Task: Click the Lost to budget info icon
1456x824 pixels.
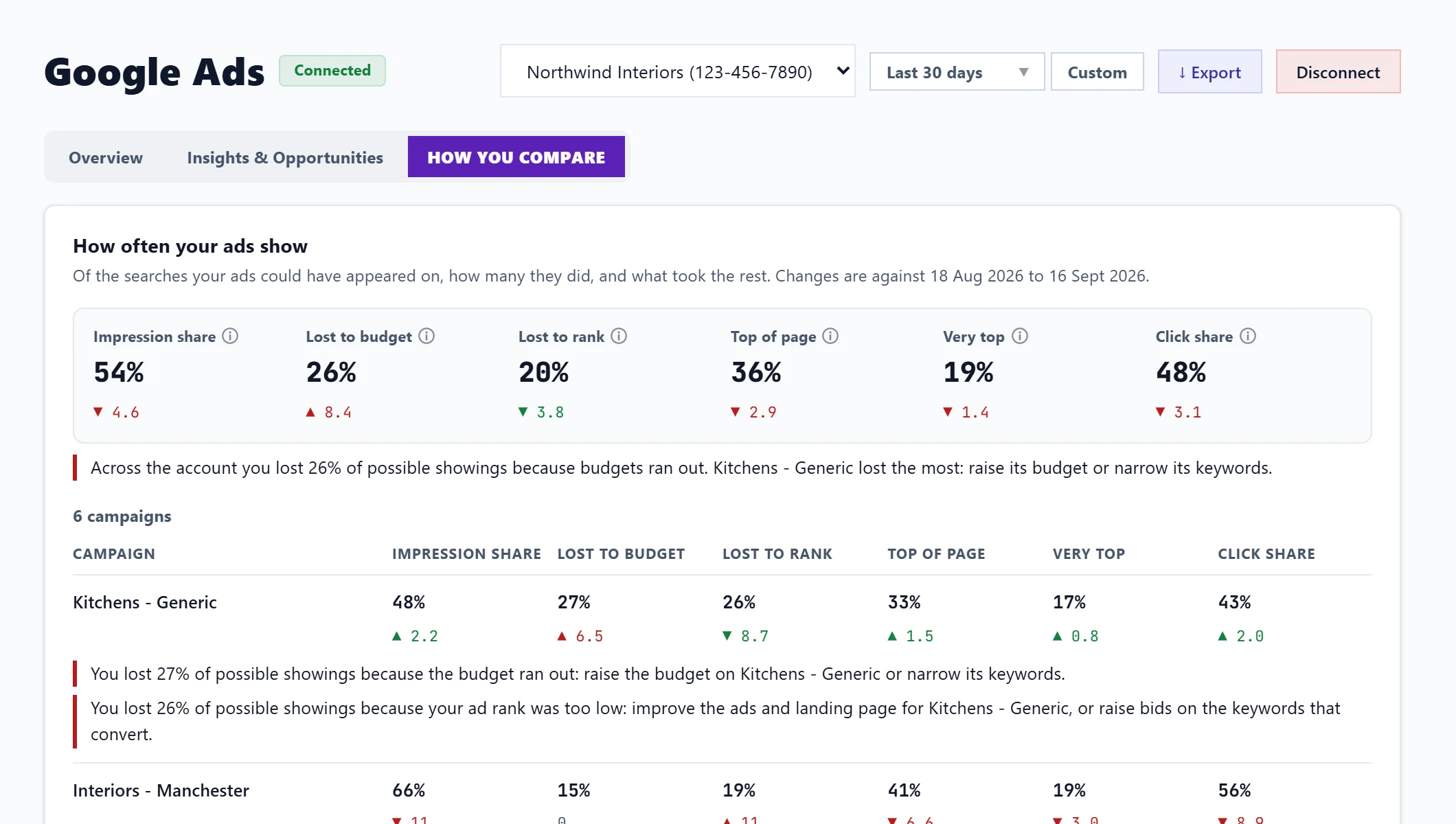Action: click(x=426, y=336)
